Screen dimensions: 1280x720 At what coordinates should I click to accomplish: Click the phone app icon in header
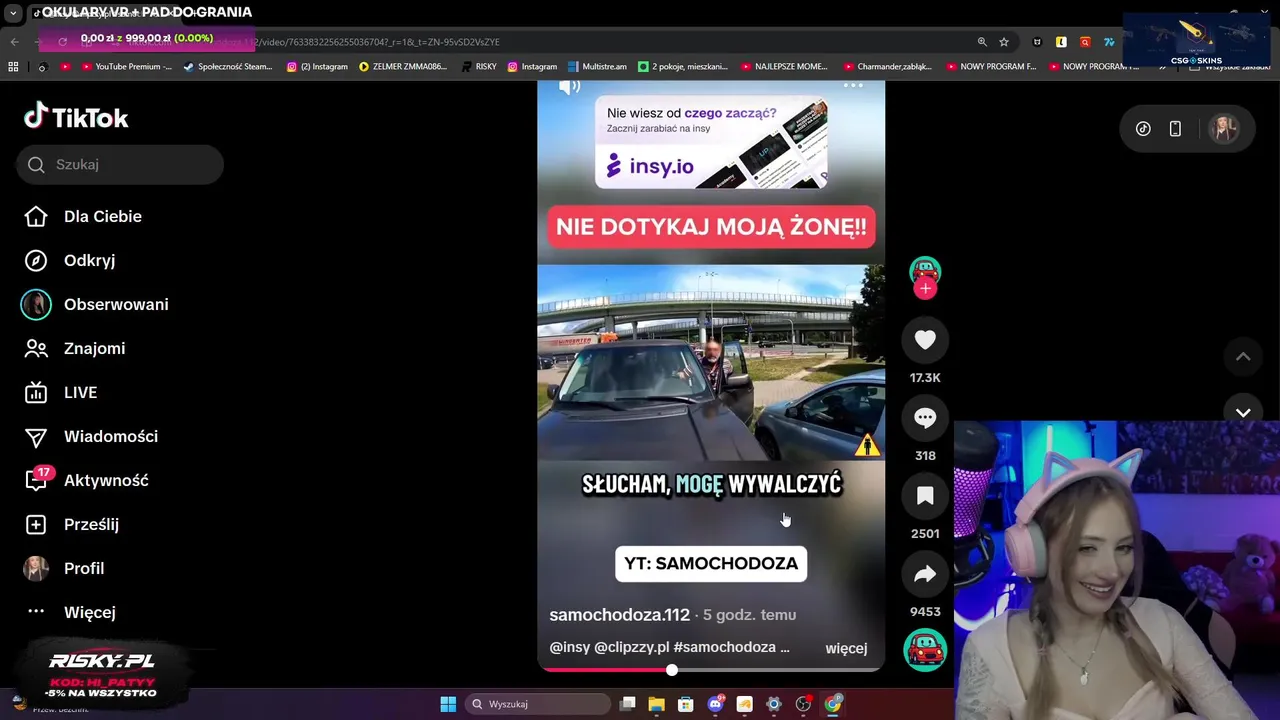click(1175, 128)
